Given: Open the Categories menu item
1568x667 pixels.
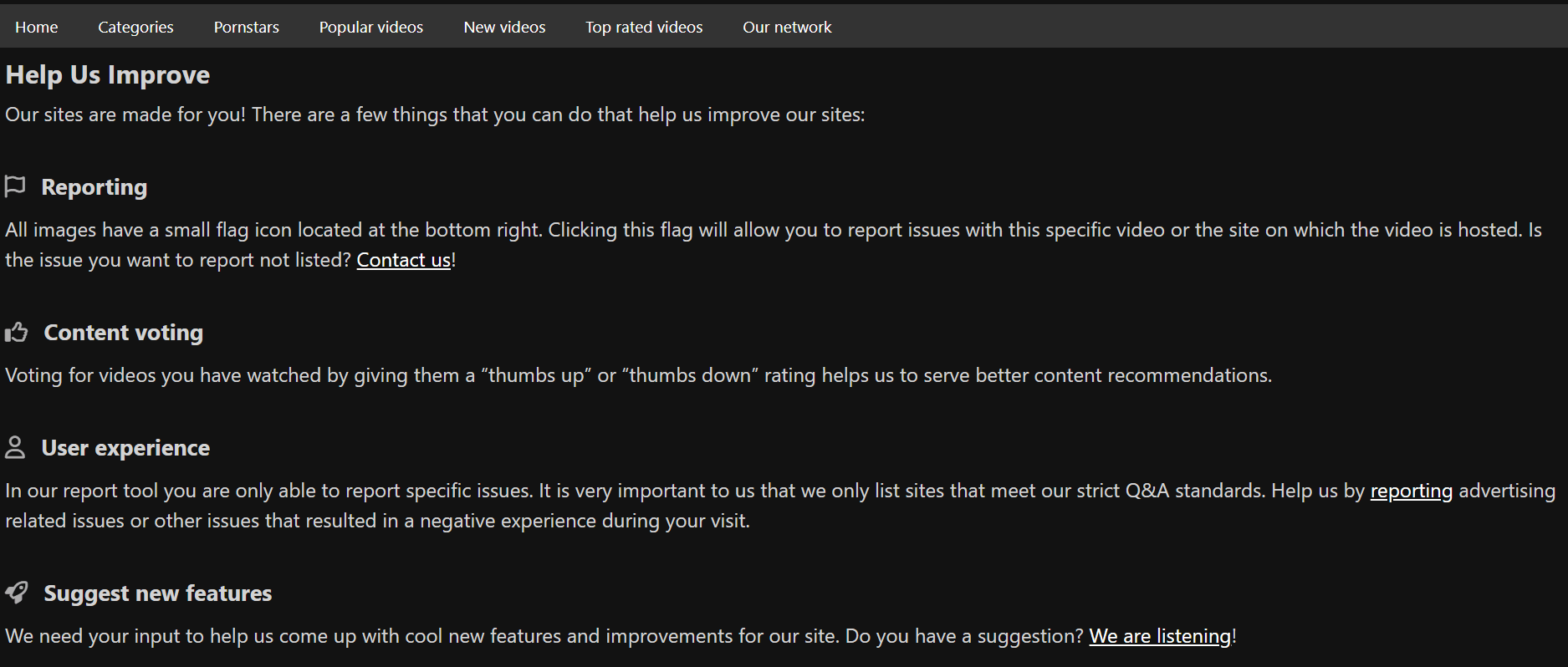Looking at the screenshot, I should [x=135, y=28].
